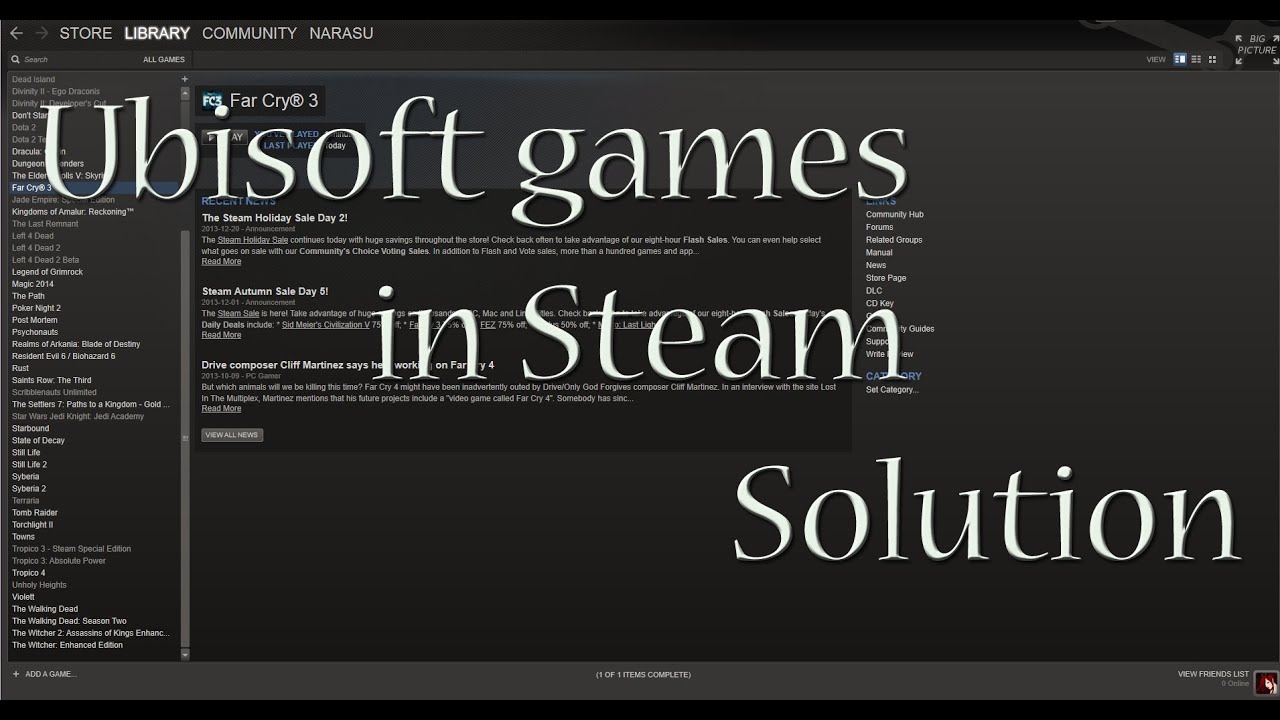The width and height of the screenshot is (1280, 720).
Task: Select Torchlight II
Action: 32,524
